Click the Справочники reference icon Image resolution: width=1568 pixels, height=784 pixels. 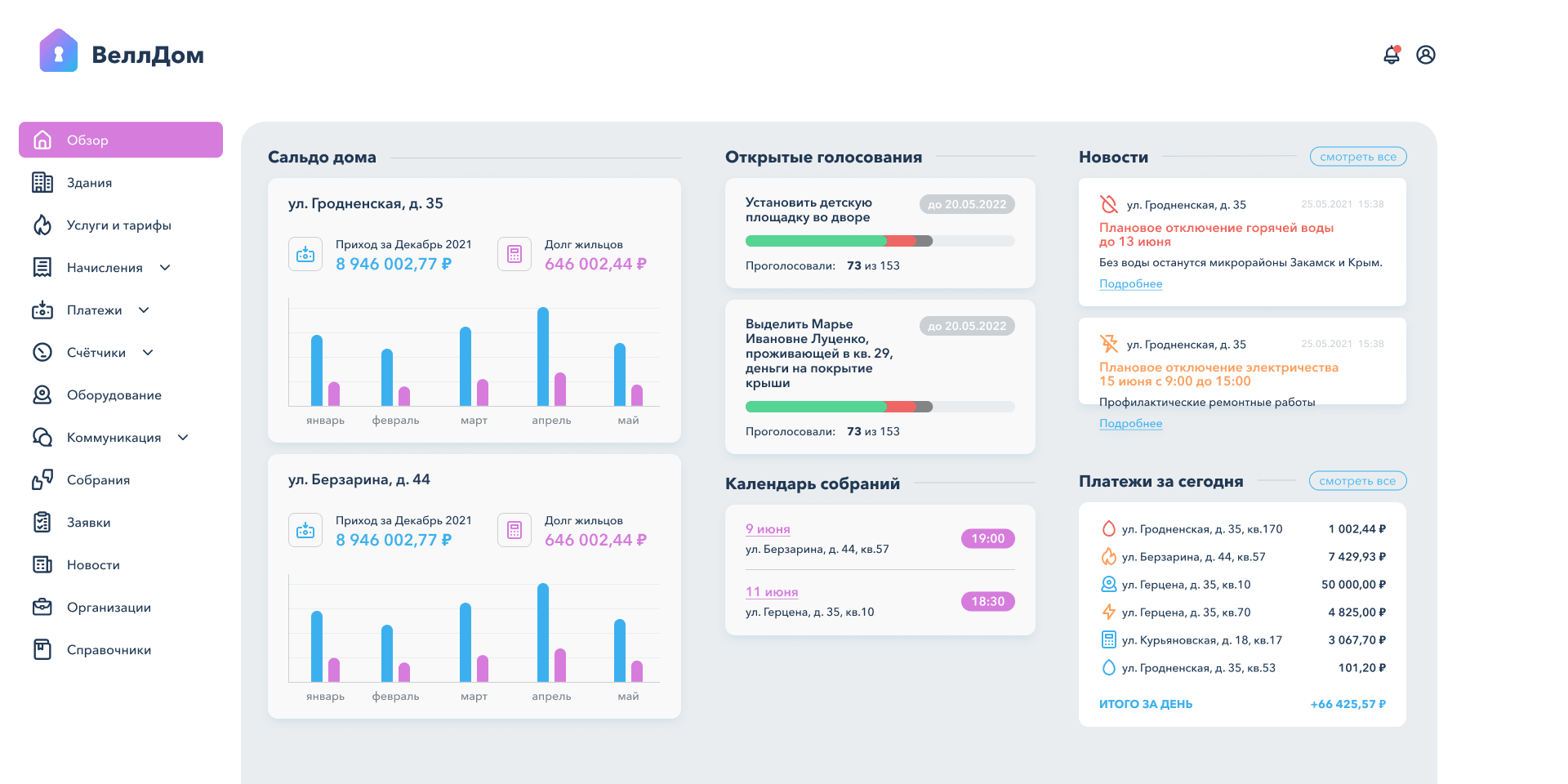(x=42, y=649)
